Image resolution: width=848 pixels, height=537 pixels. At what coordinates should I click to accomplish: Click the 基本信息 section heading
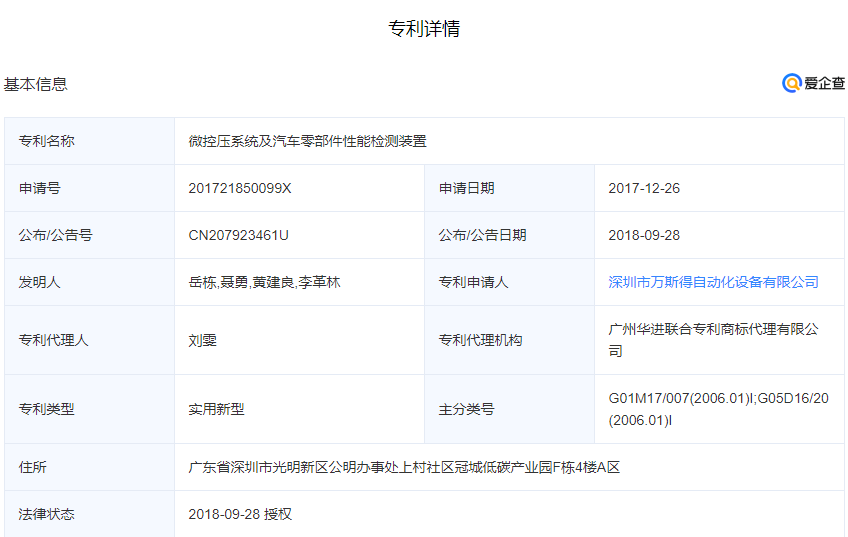pos(36,84)
